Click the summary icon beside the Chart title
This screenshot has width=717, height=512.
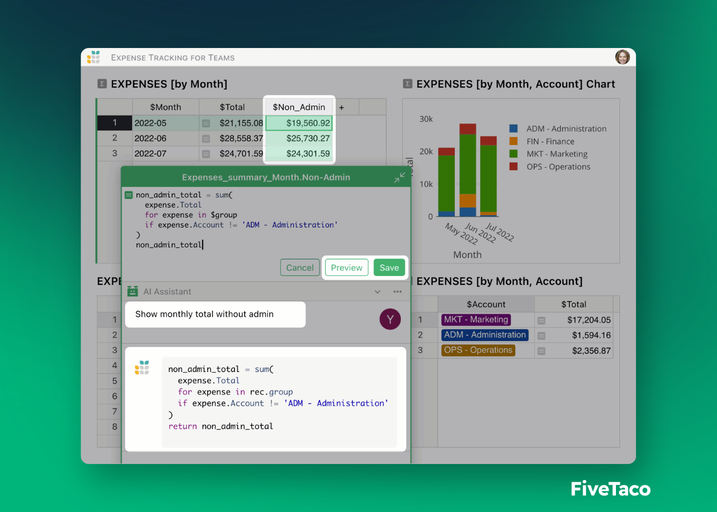(x=408, y=84)
